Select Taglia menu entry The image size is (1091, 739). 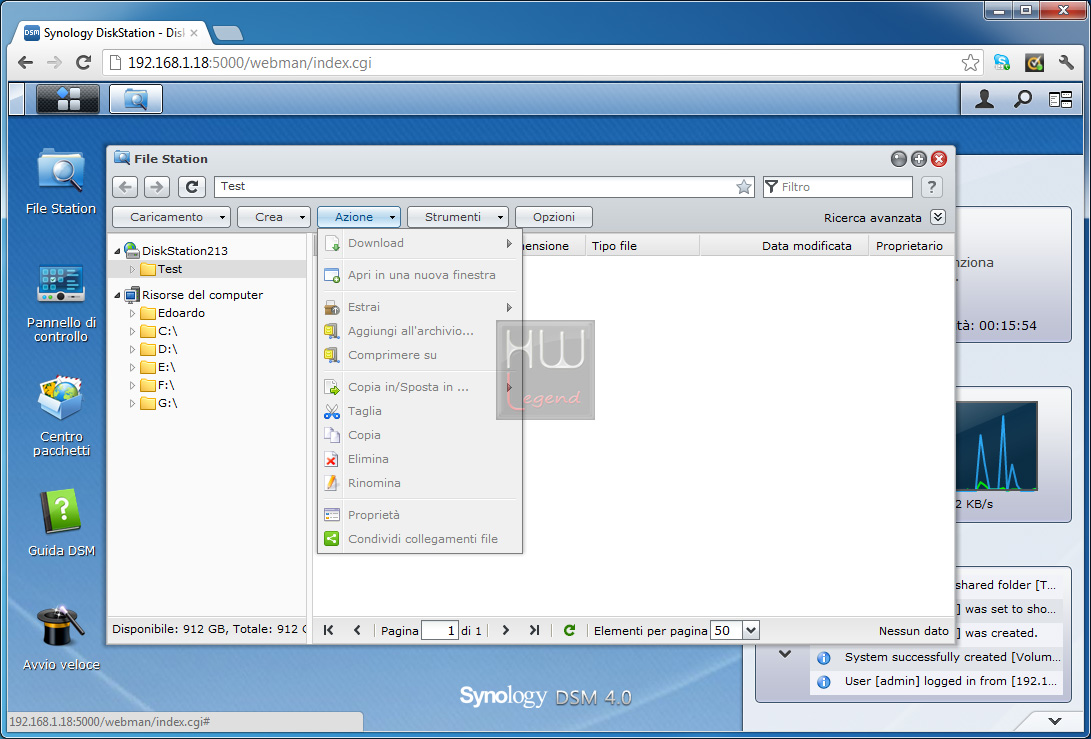point(420,411)
